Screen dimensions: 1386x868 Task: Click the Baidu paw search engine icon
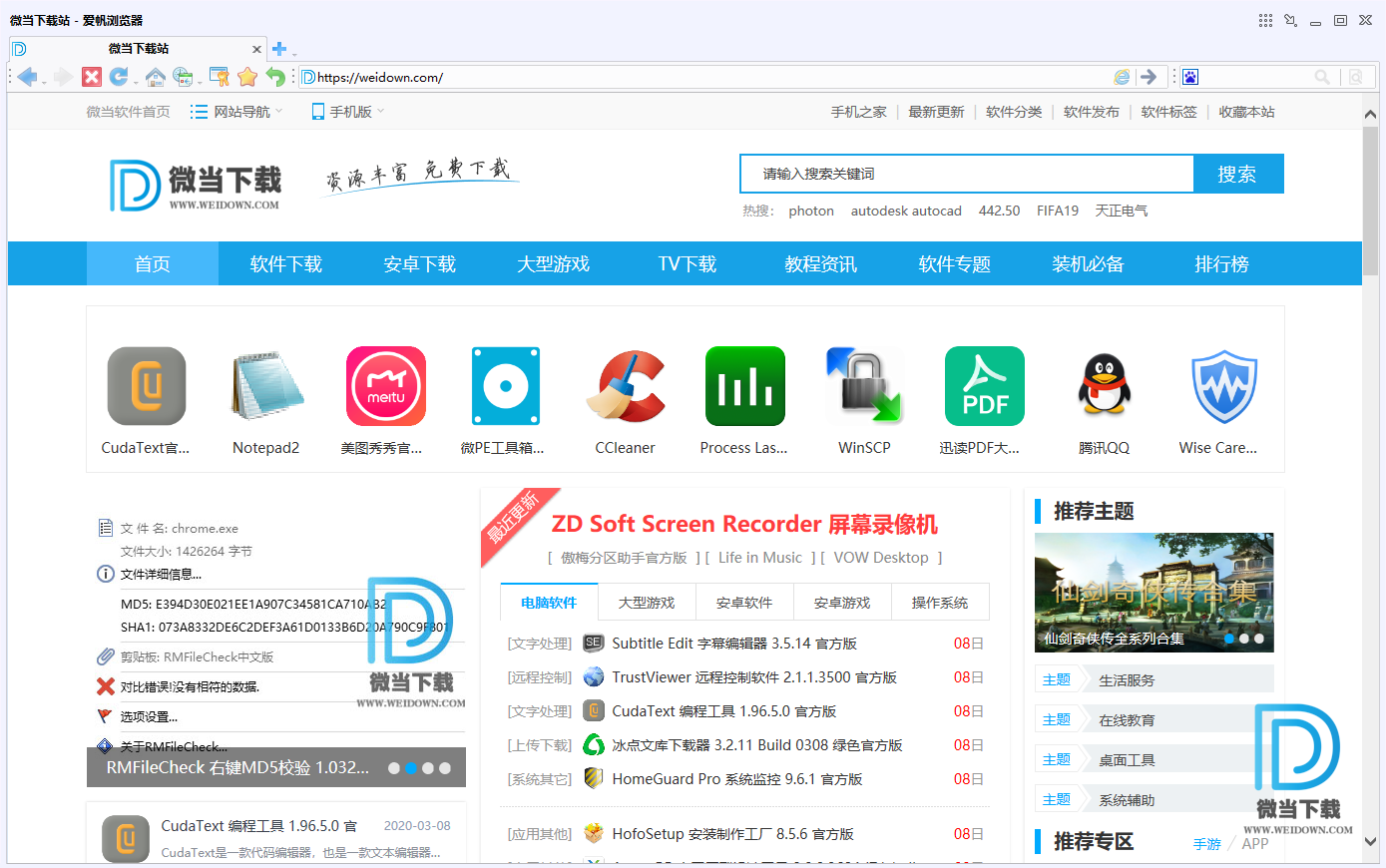pos(1190,77)
